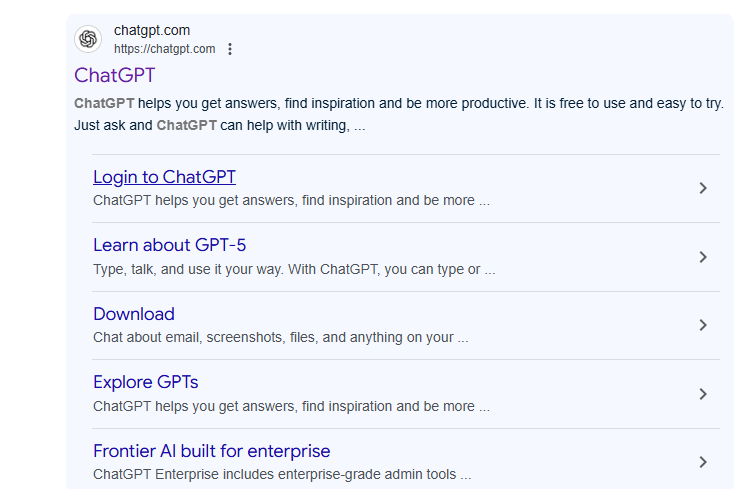Viewport: 751px width, 489px height.
Task: Click the ChatGPT logo favicon
Action: 88,39
